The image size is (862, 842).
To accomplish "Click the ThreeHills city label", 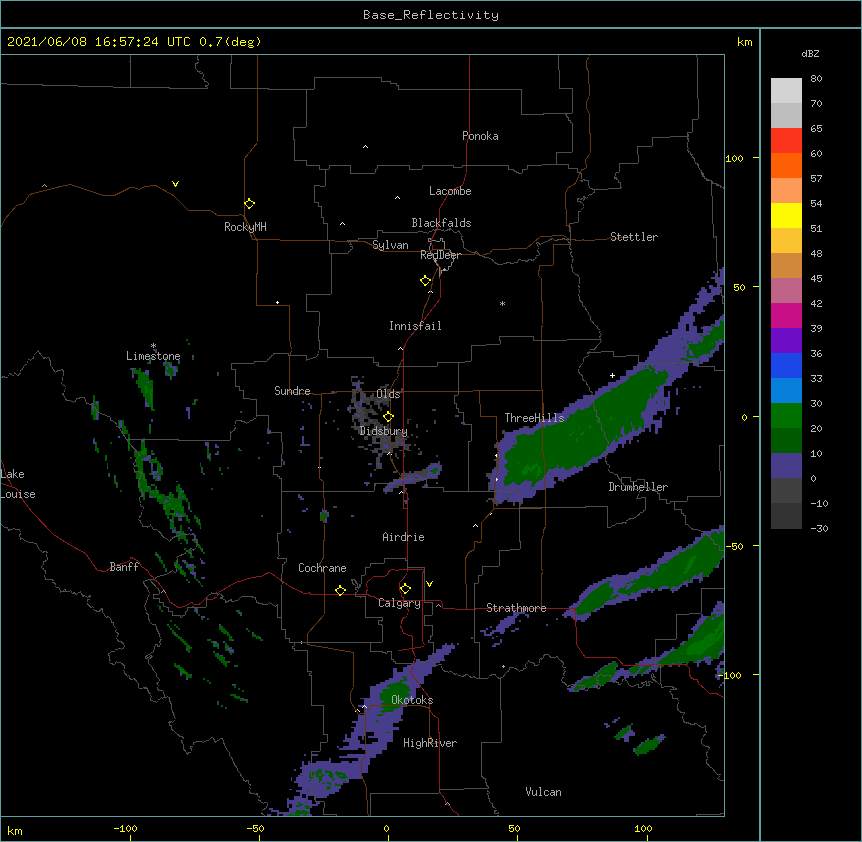I will pyautogui.click(x=534, y=418).
